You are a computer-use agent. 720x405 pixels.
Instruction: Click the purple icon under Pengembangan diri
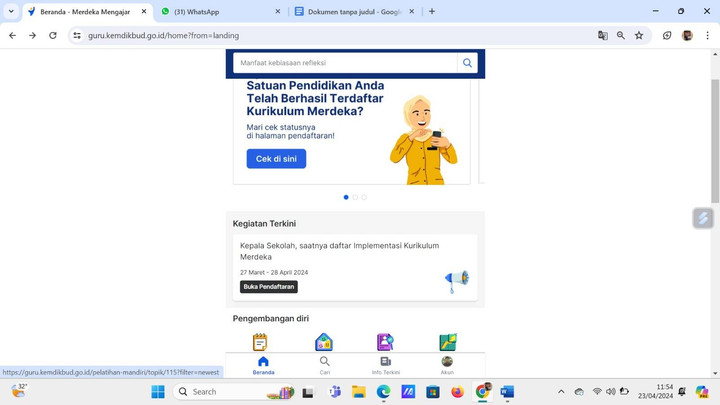pyautogui.click(x=385, y=343)
